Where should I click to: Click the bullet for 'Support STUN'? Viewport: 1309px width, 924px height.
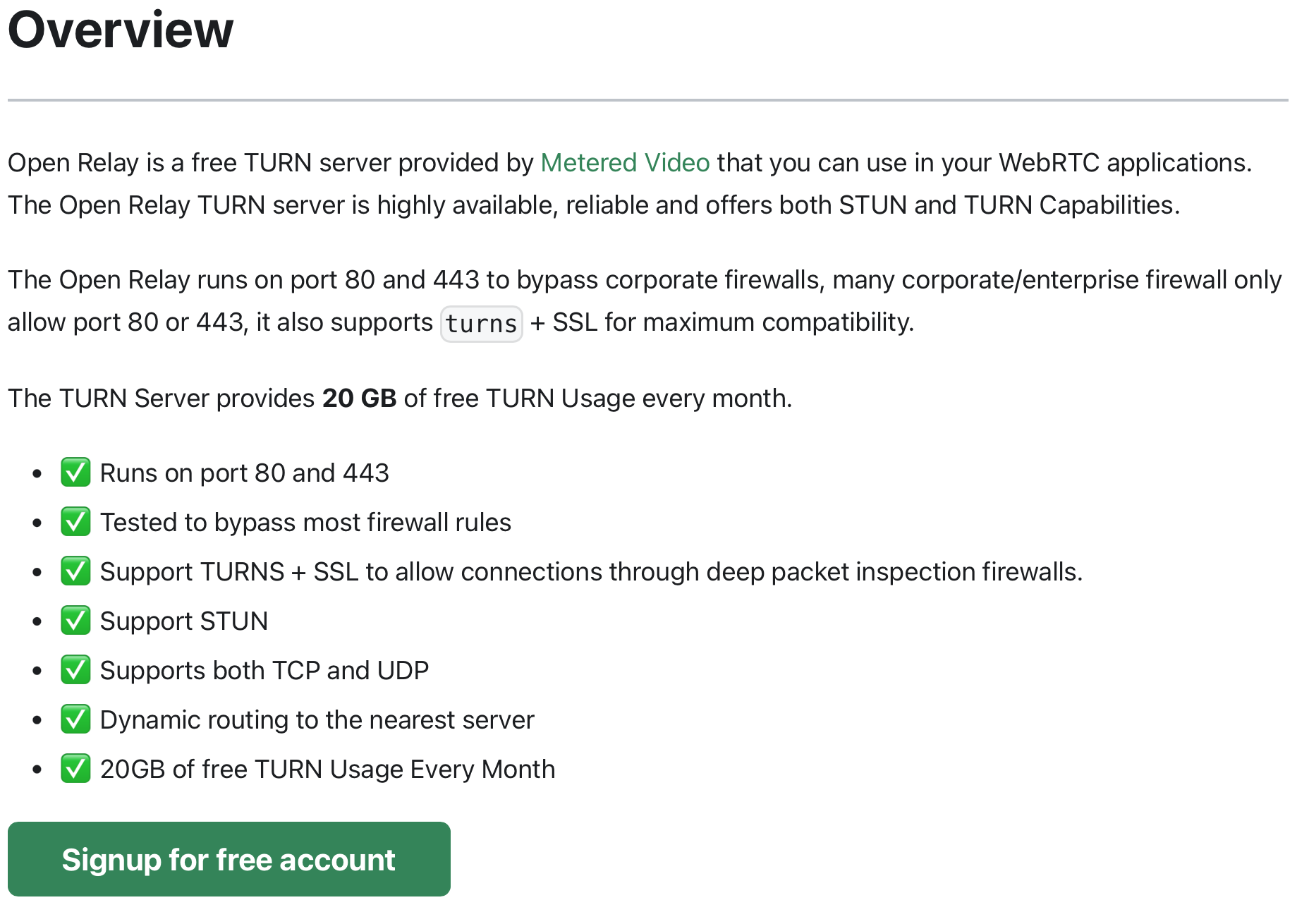pos(37,621)
